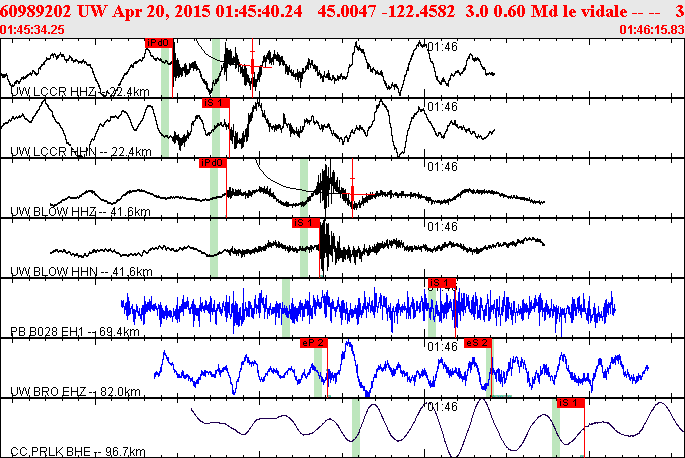The image size is (685, 458).
Task: Click the origin time '01:45:40.24' in header
Action: click(x=259, y=11)
